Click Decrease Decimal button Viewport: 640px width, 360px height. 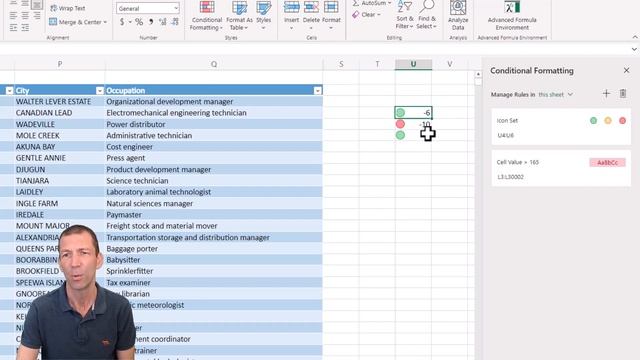point(175,22)
